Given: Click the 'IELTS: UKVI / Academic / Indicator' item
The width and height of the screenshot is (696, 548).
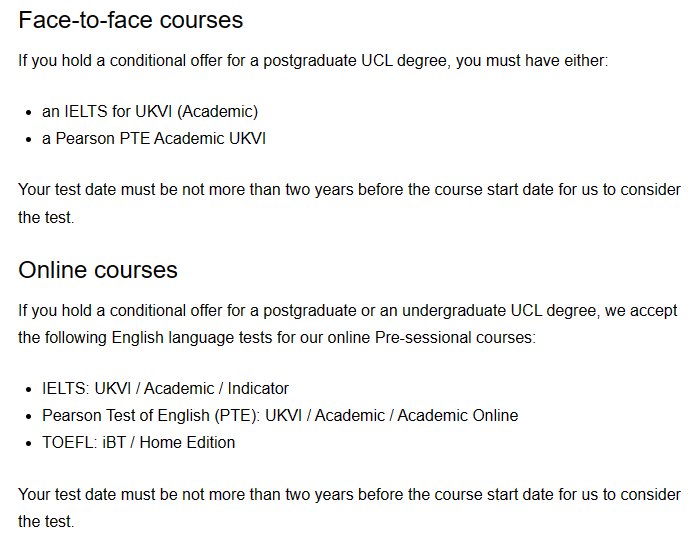Looking at the screenshot, I should click(x=165, y=388).
